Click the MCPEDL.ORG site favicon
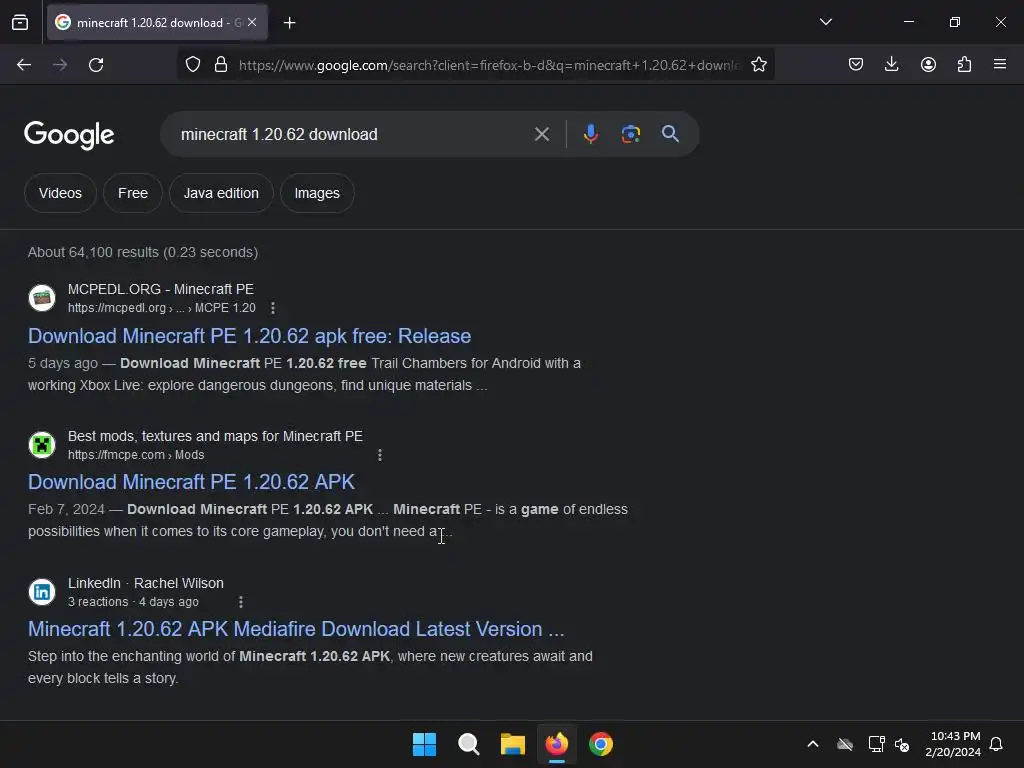 (x=42, y=298)
